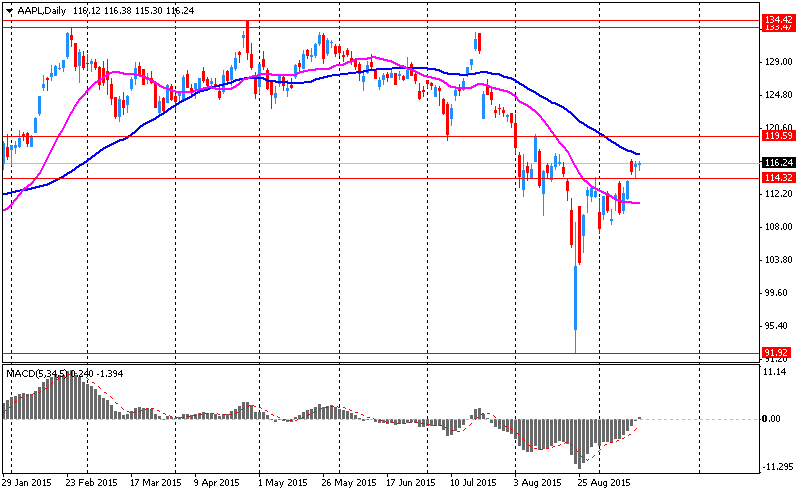Click the 95.40 price axis value

pyautogui.click(x=777, y=326)
